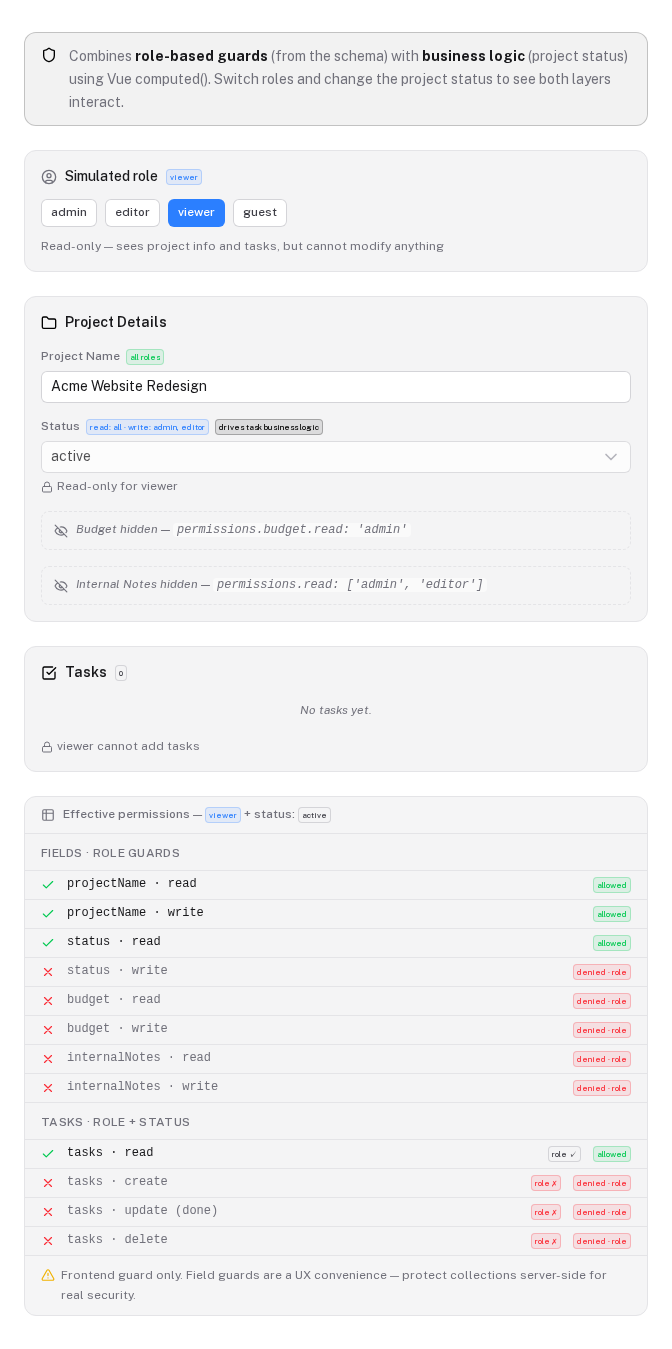Viewport: 672px width, 1349px height.
Task: Click denied · role badge on budget · read row
Action: [602, 1001]
